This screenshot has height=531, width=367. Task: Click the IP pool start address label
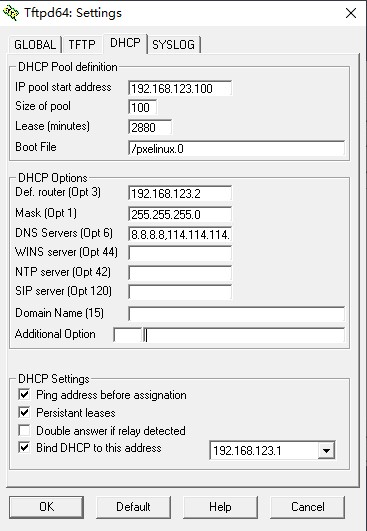click(x=63, y=87)
